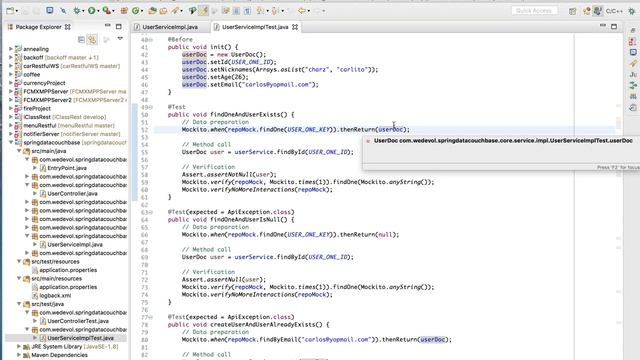Open the Markers ruler icon in right trim
Image resolution: width=640 pixels, height=360 pixels.
click(x=633, y=96)
